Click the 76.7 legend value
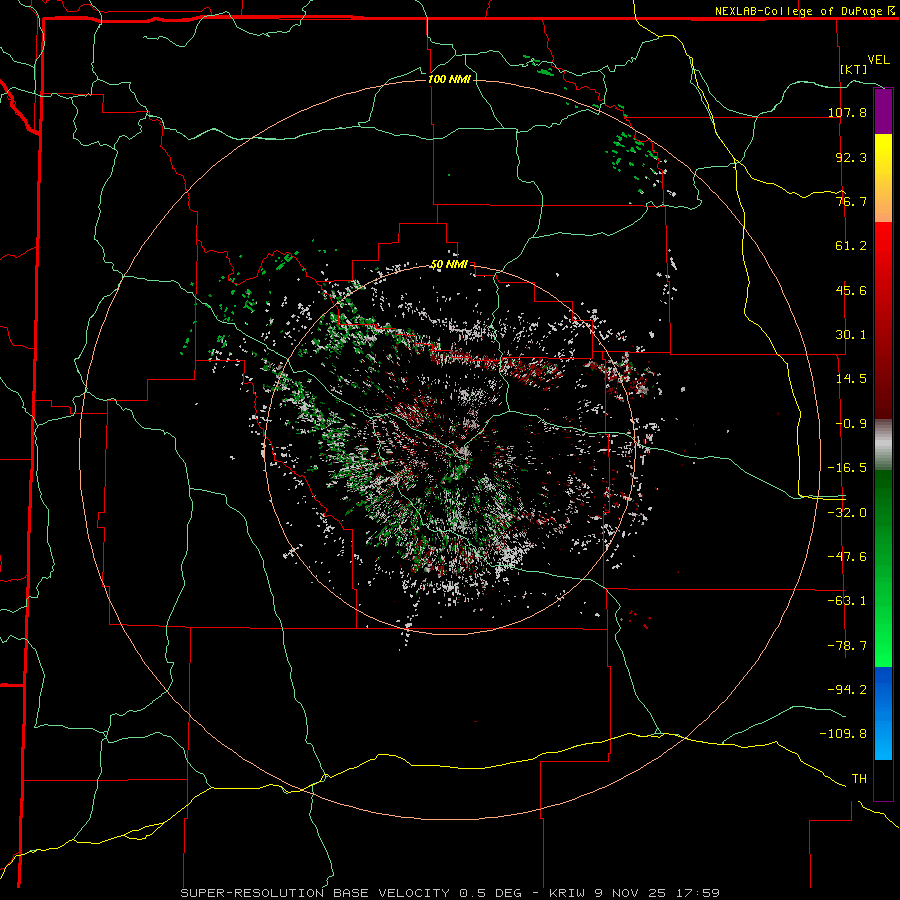 pos(851,201)
